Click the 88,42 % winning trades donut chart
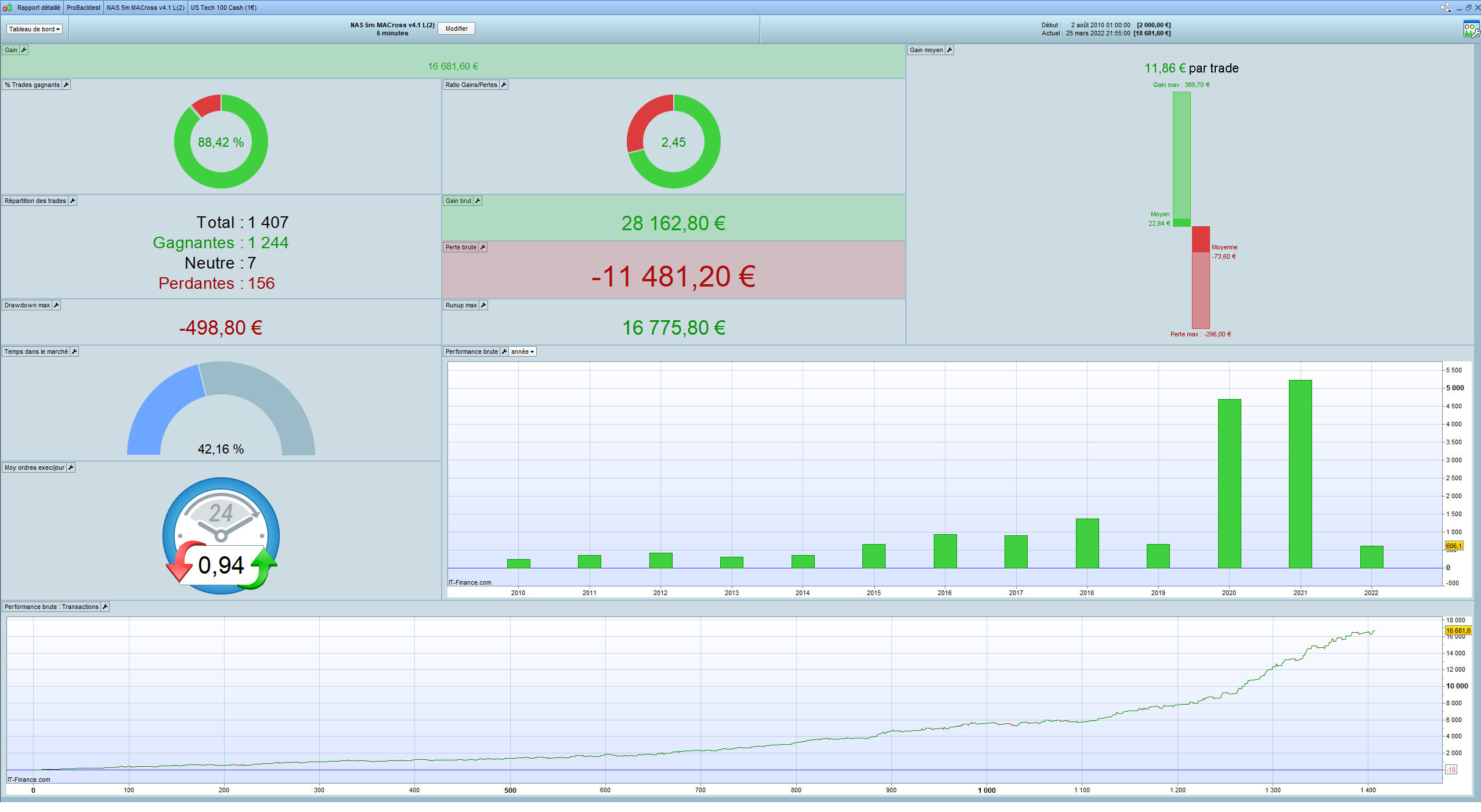The image size is (1481, 812). [x=221, y=142]
